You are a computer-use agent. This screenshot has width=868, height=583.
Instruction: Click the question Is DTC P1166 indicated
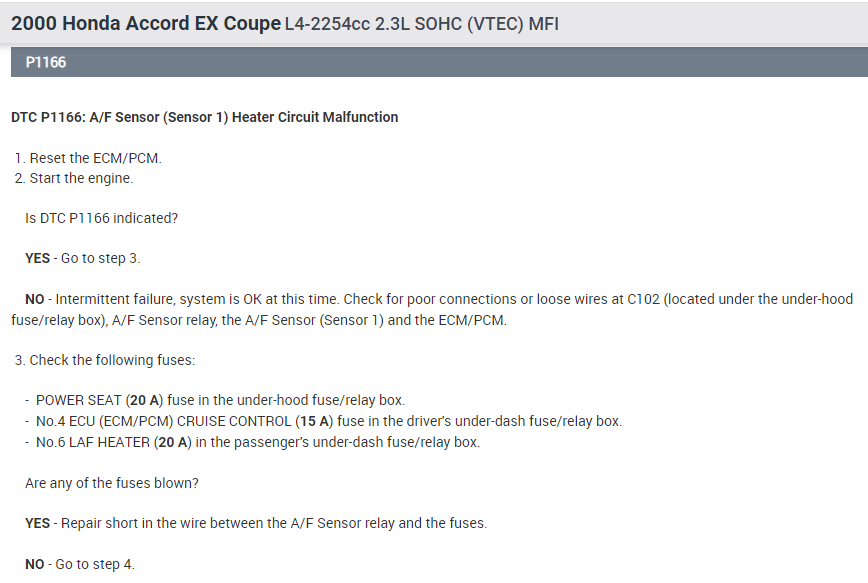click(101, 218)
